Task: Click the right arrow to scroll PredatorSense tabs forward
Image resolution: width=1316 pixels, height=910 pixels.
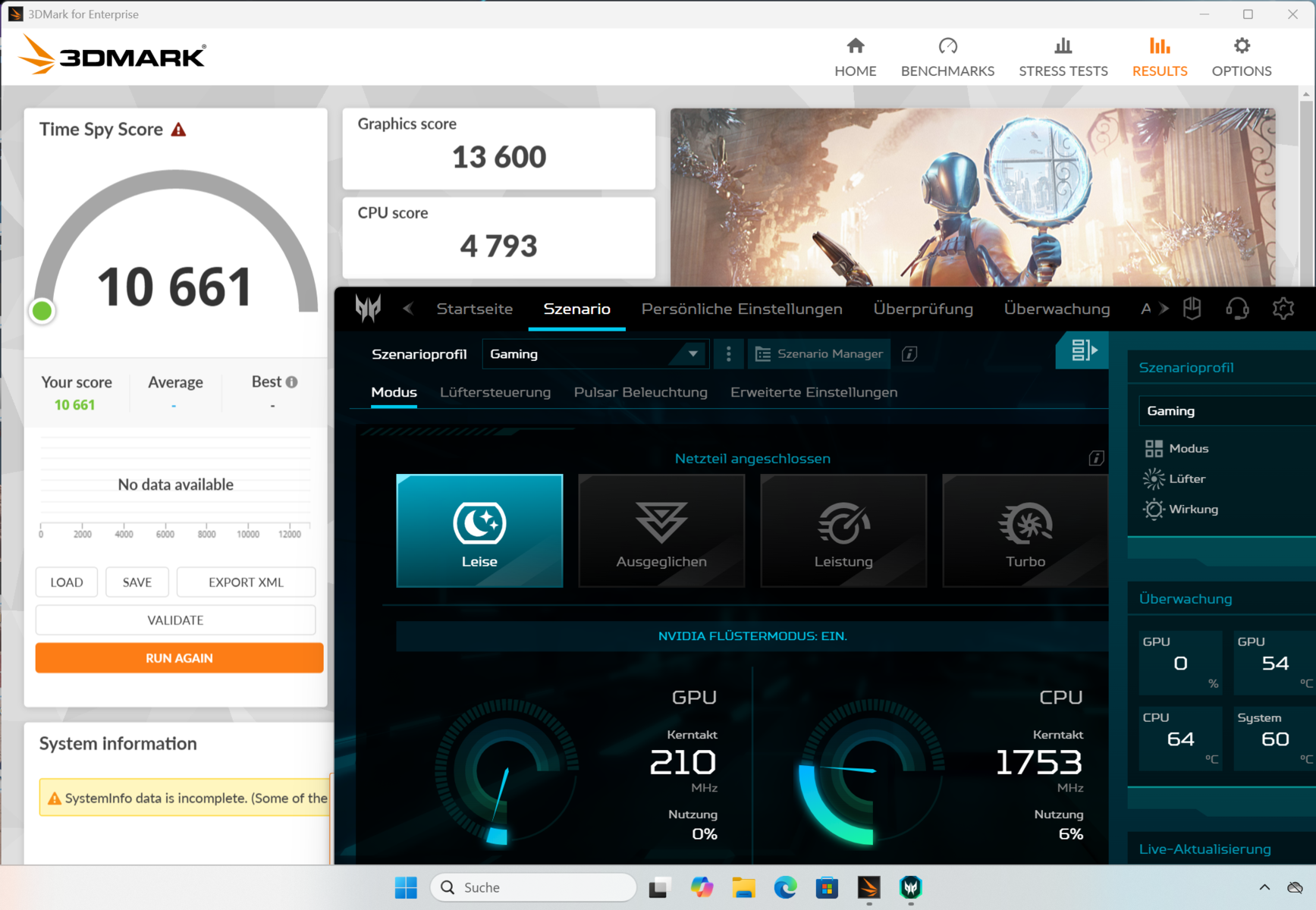Action: tap(1164, 308)
